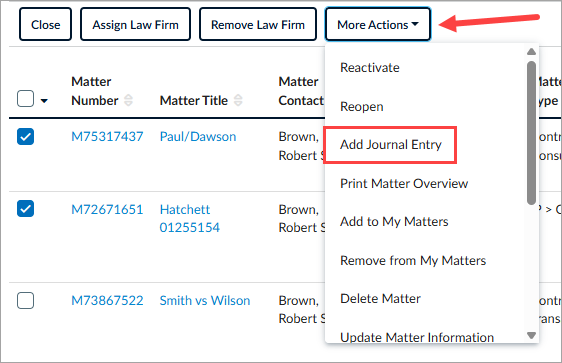This screenshot has width=562, height=363.
Task: Choose Reopen from the menu
Action: click(x=362, y=106)
